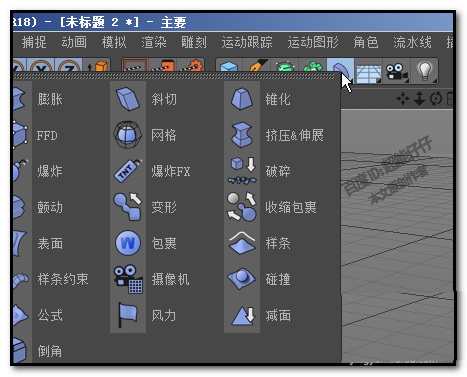Select the 锥化 (Taper) deformer icon
The width and height of the screenshot is (467, 377).
[x=242, y=99]
